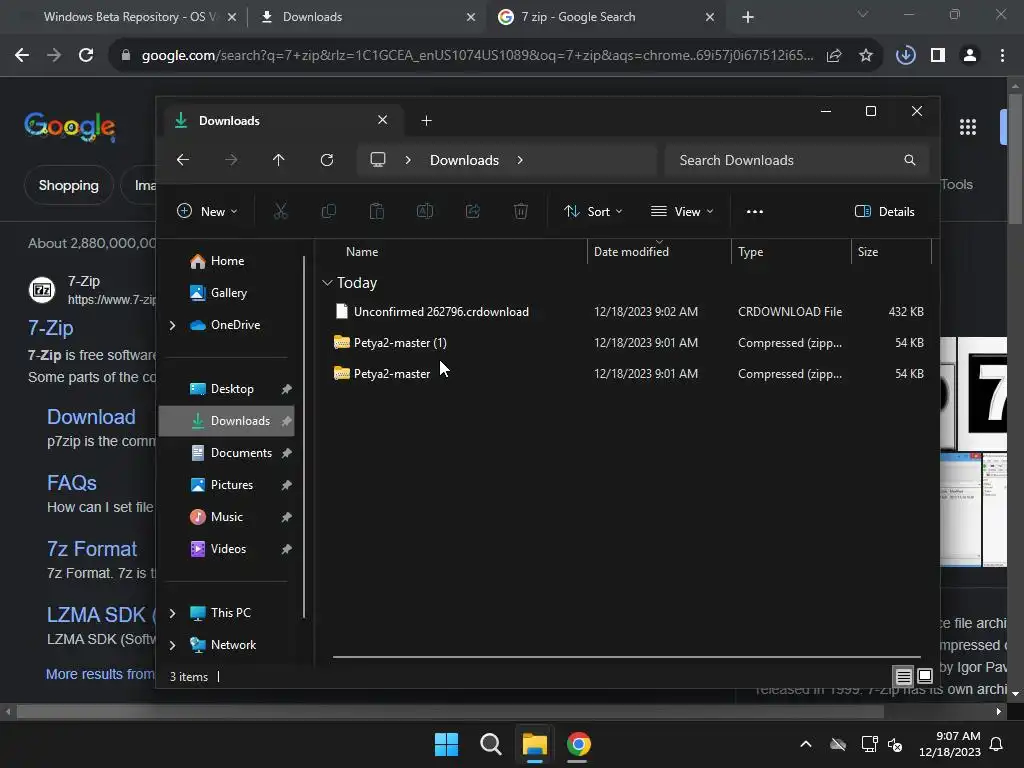This screenshot has height=768, width=1024.
Task: Click the Share this page icon in Chrome address bar
Action: [834, 56]
